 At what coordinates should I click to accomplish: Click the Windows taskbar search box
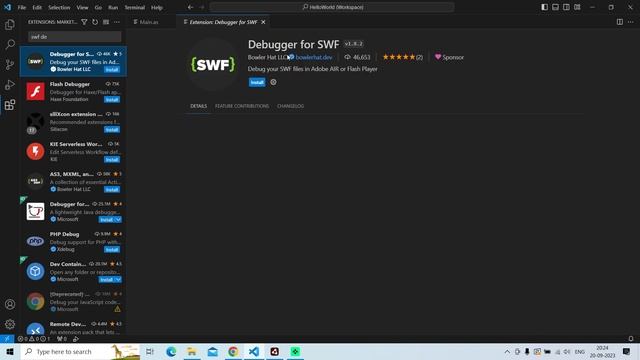point(80,351)
